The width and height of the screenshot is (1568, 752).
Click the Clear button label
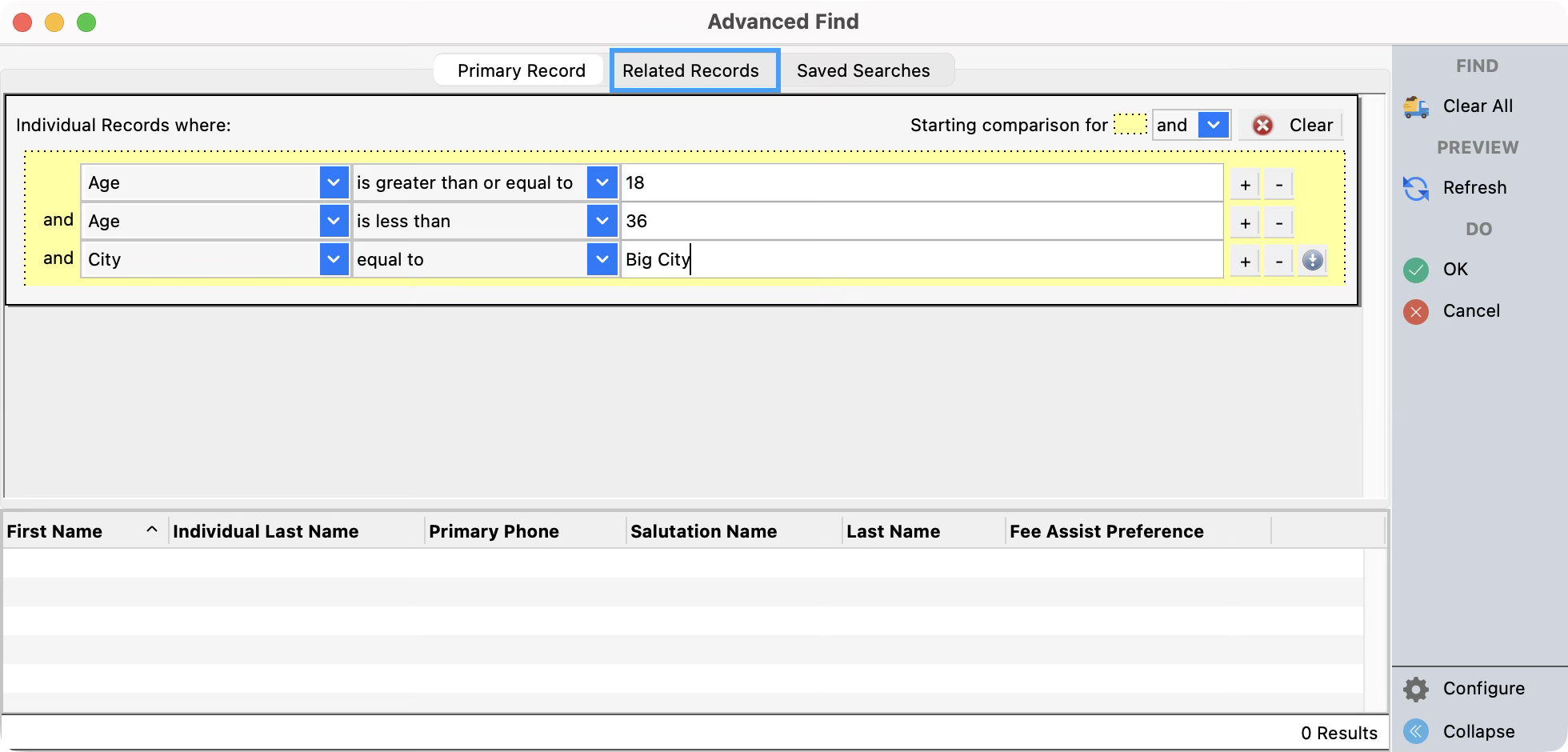[x=1311, y=126]
